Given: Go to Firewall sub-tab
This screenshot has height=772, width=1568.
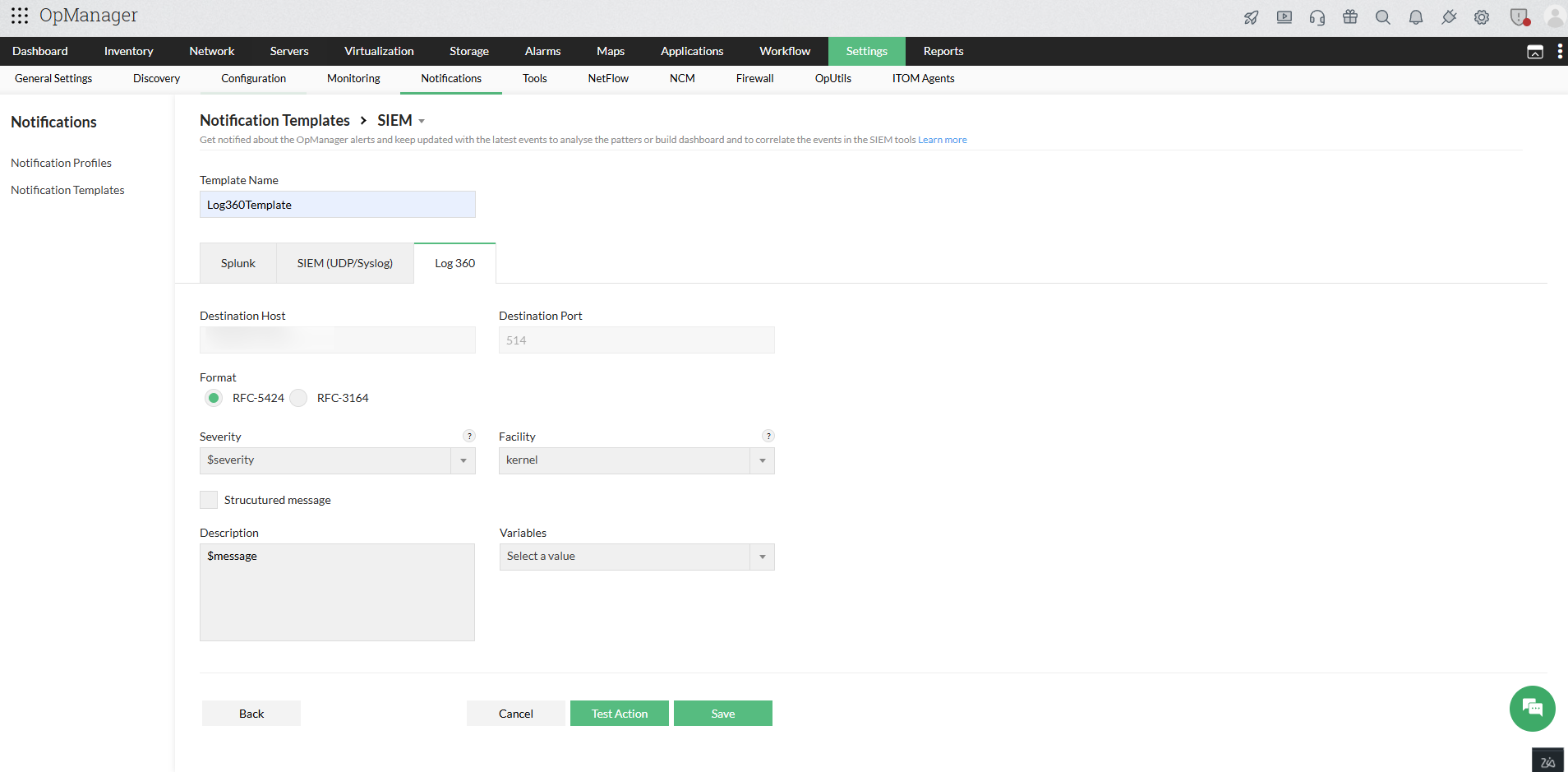Looking at the screenshot, I should [x=755, y=79].
